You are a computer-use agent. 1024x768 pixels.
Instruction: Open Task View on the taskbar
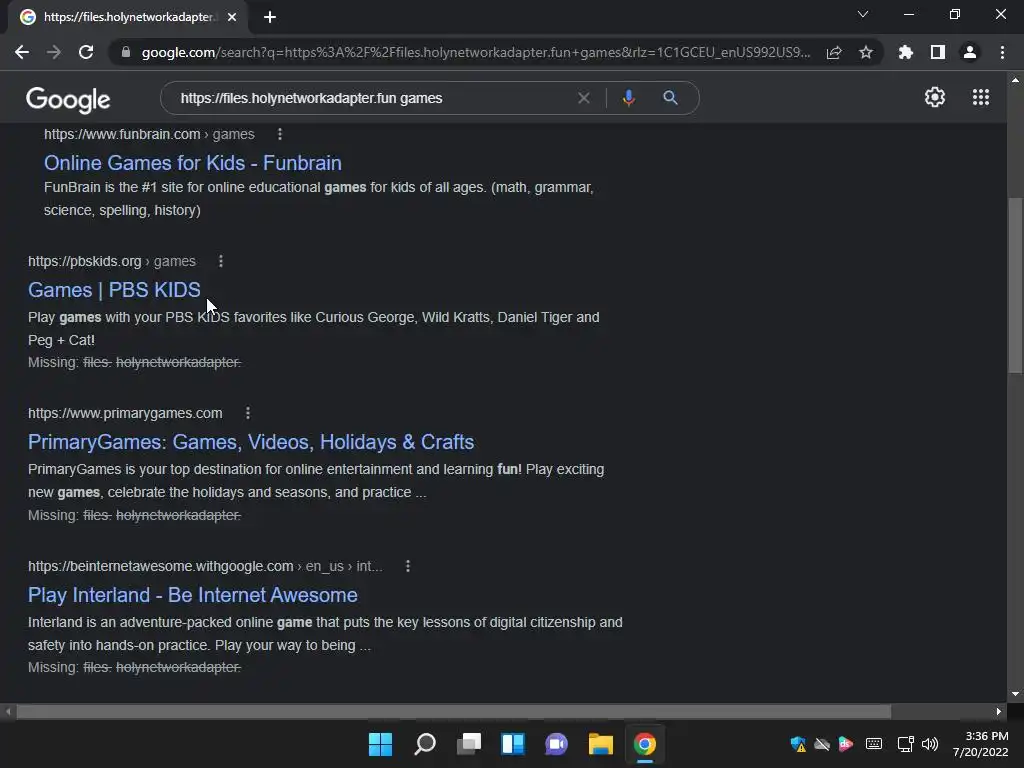(x=468, y=744)
